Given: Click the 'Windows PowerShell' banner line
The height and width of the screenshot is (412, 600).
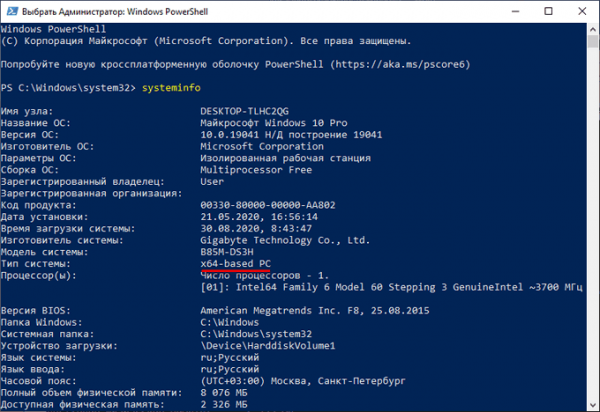Looking at the screenshot, I should click(53, 29).
